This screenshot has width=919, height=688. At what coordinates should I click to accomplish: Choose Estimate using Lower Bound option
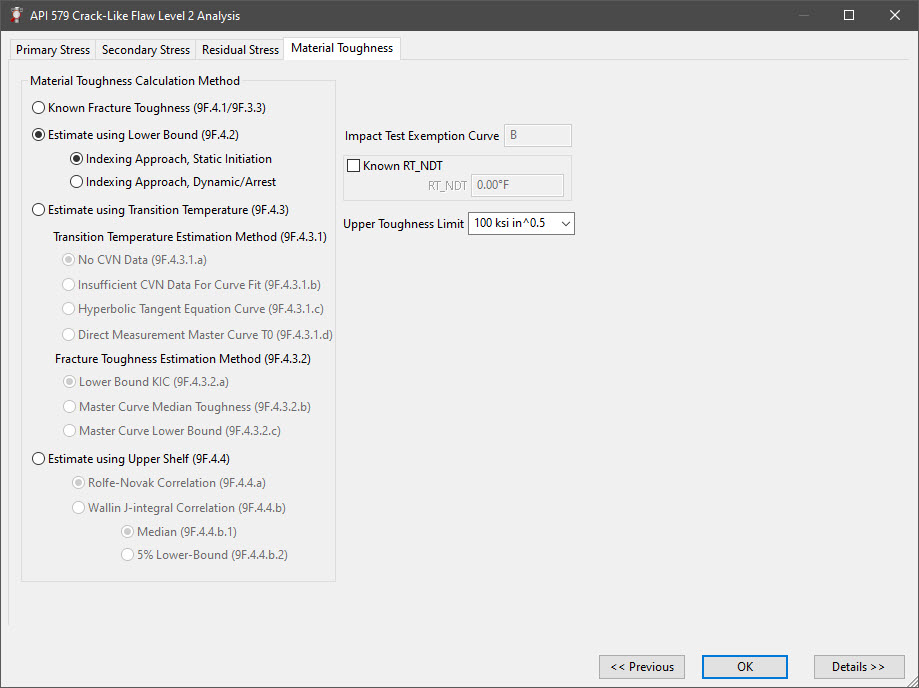135,135
